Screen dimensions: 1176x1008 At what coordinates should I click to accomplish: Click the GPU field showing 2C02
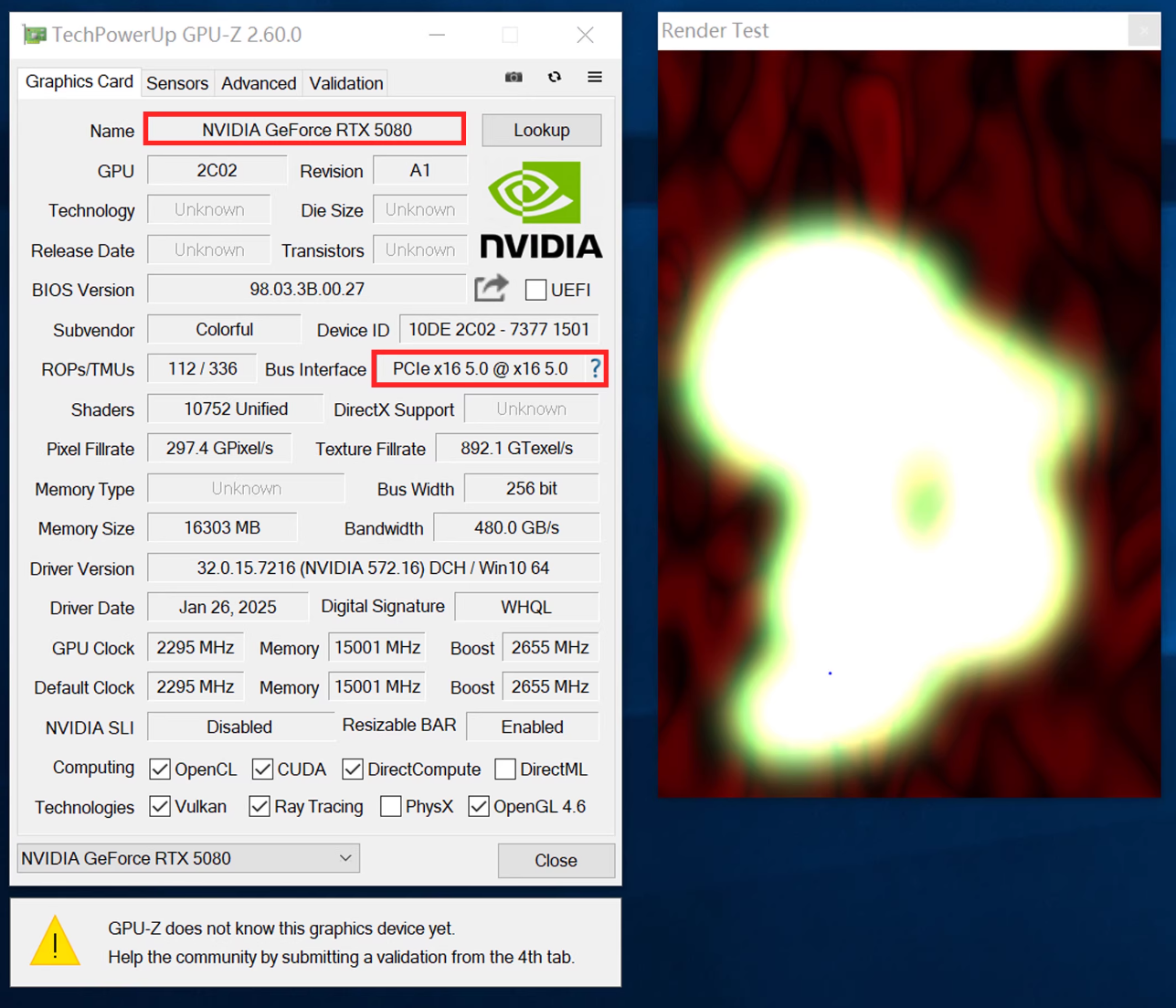[x=217, y=171]
